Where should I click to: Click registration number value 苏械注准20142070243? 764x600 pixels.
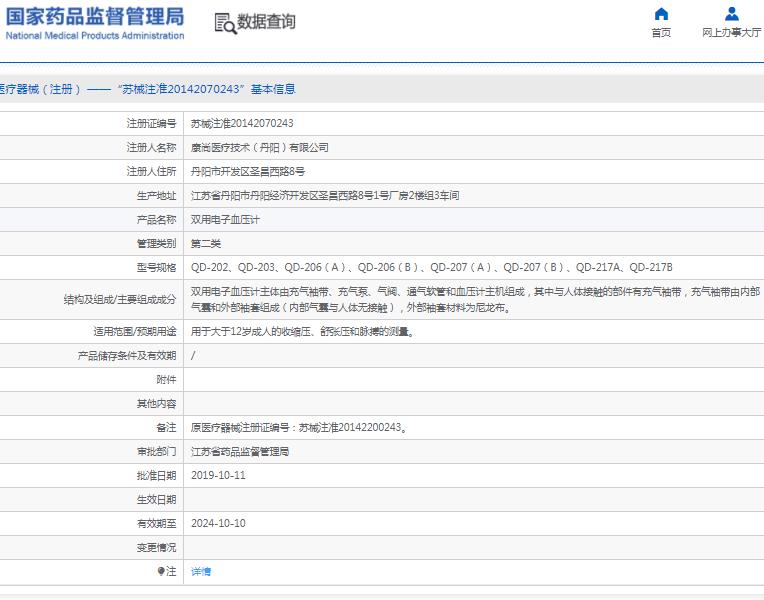point(242,123)
